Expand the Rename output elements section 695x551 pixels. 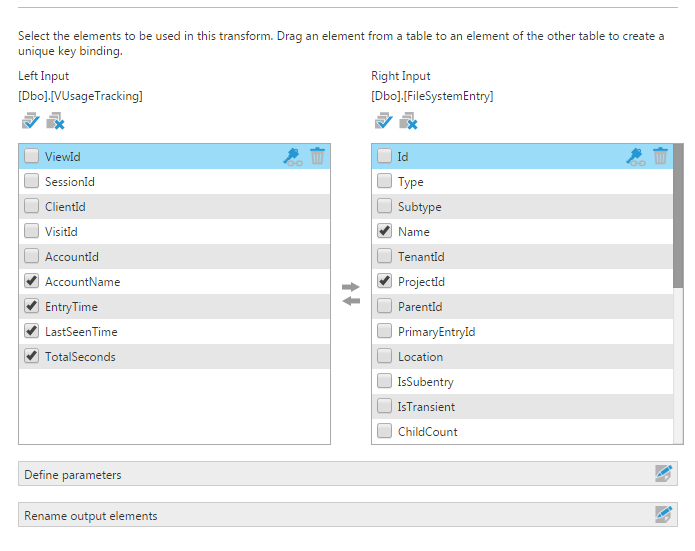pos(348,515)
